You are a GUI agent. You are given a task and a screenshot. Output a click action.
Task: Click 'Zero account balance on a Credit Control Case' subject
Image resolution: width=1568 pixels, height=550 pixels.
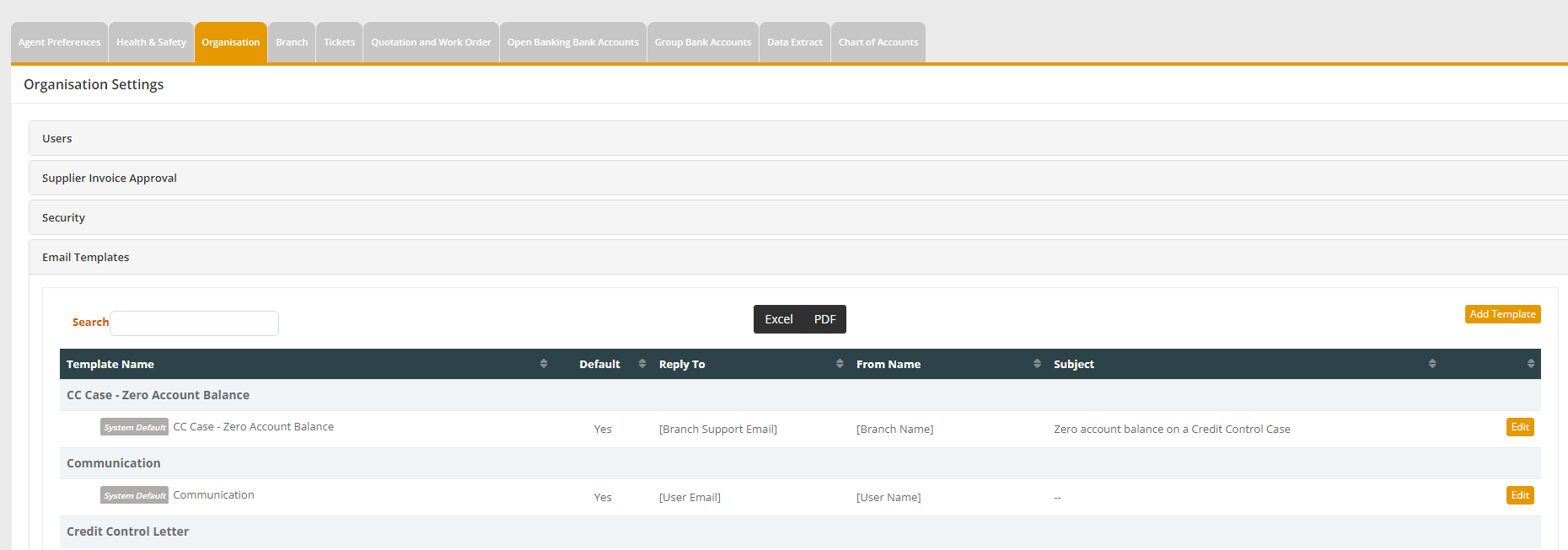[1172, 429]
